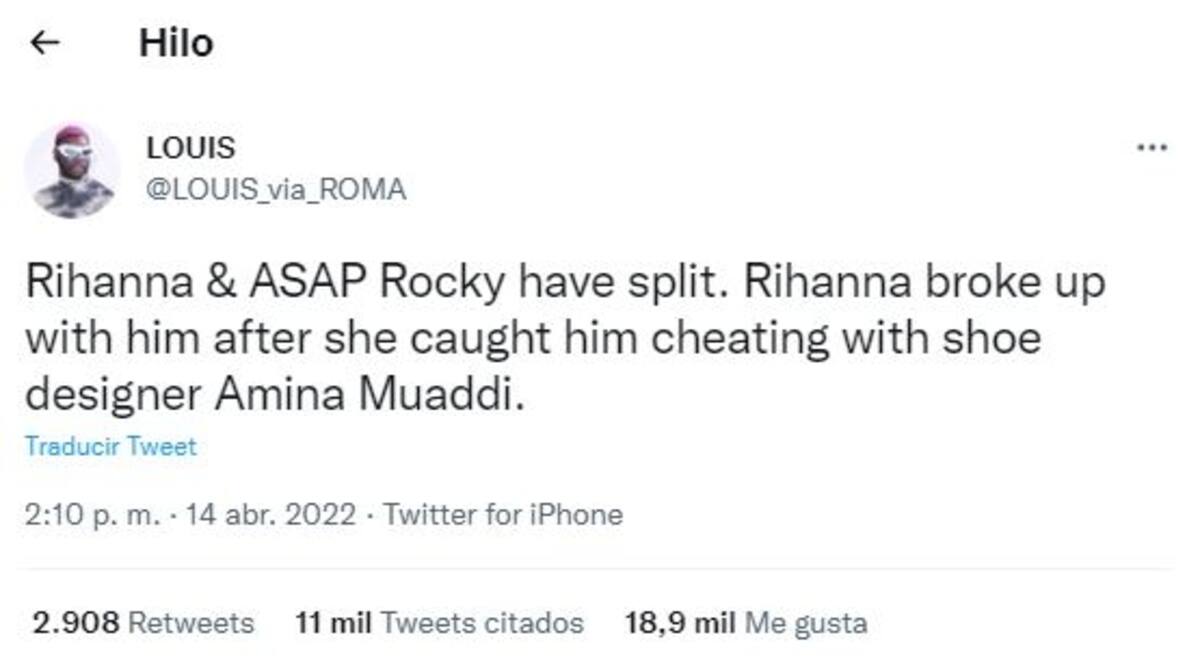
Task: Click the word Rihanna starting the tweet
Action: tap(90, 284)
